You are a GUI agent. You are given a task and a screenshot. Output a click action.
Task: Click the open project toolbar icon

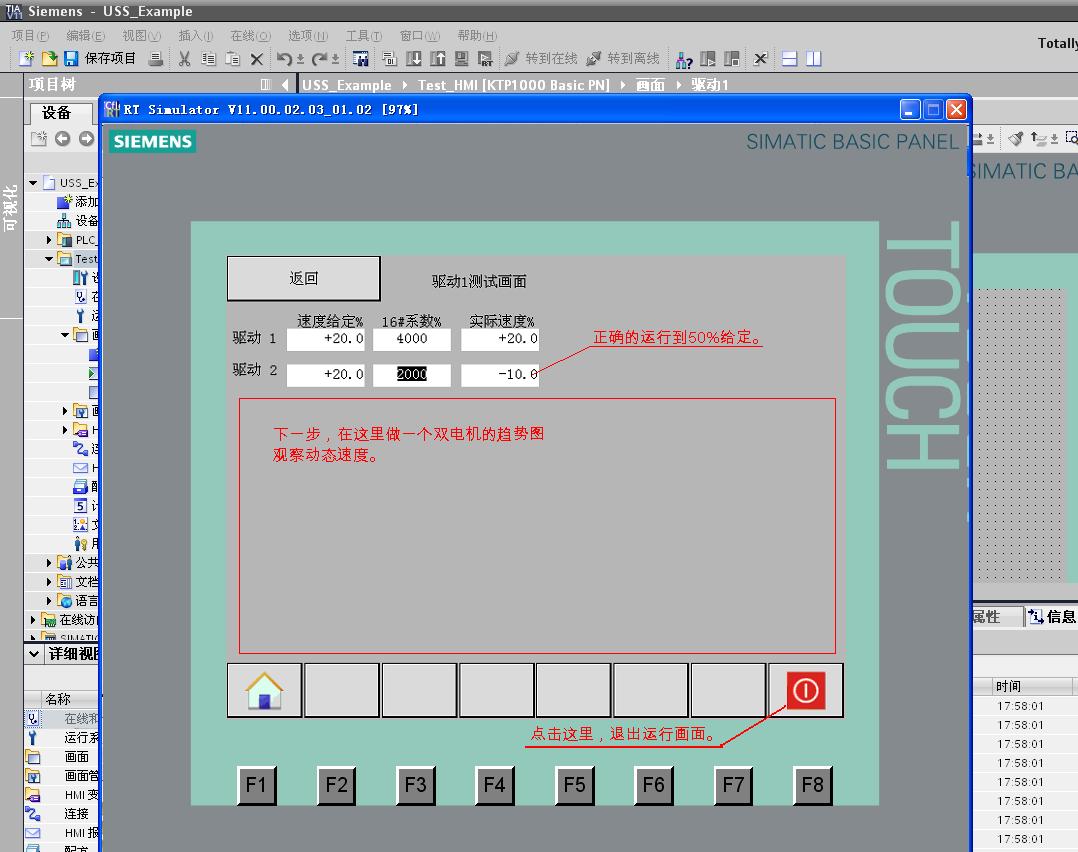coord(49,58)
